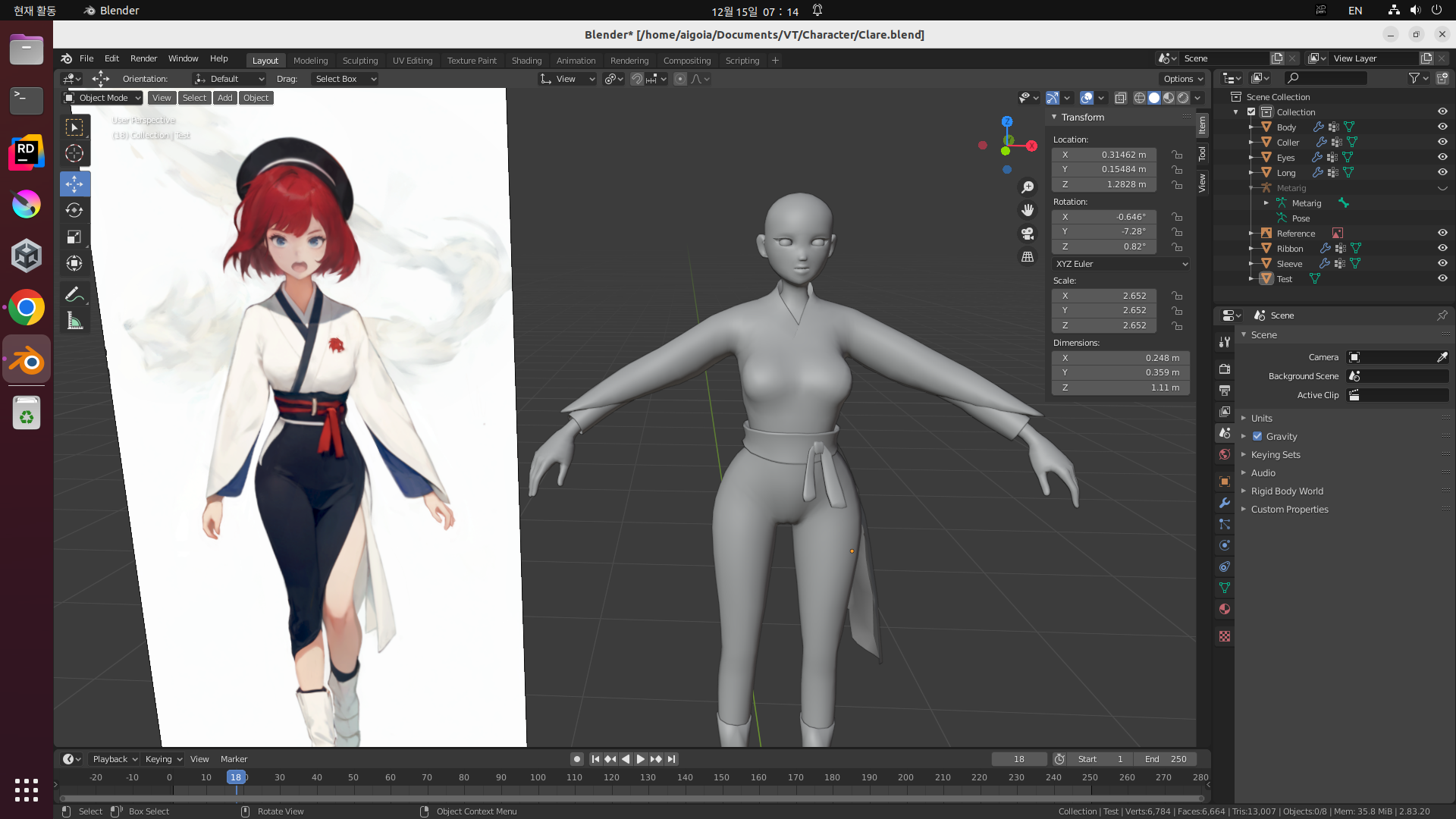The width and height of the screenshot is (1456, 819).
Task: Toggle location X lock icon
Action: pos(1177,155)
